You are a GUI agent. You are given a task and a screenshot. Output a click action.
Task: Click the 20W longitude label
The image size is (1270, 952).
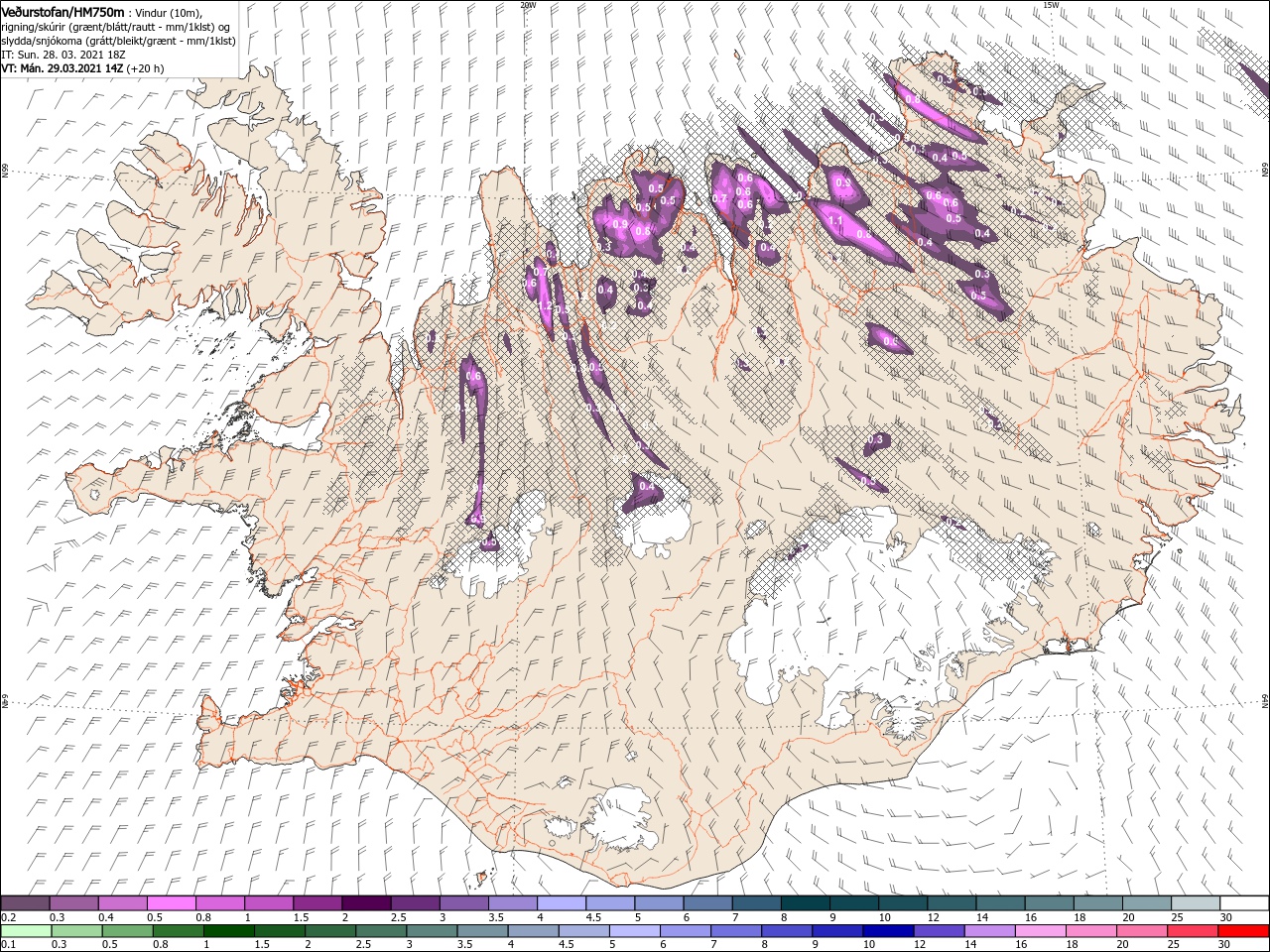(x=528, y=5)
